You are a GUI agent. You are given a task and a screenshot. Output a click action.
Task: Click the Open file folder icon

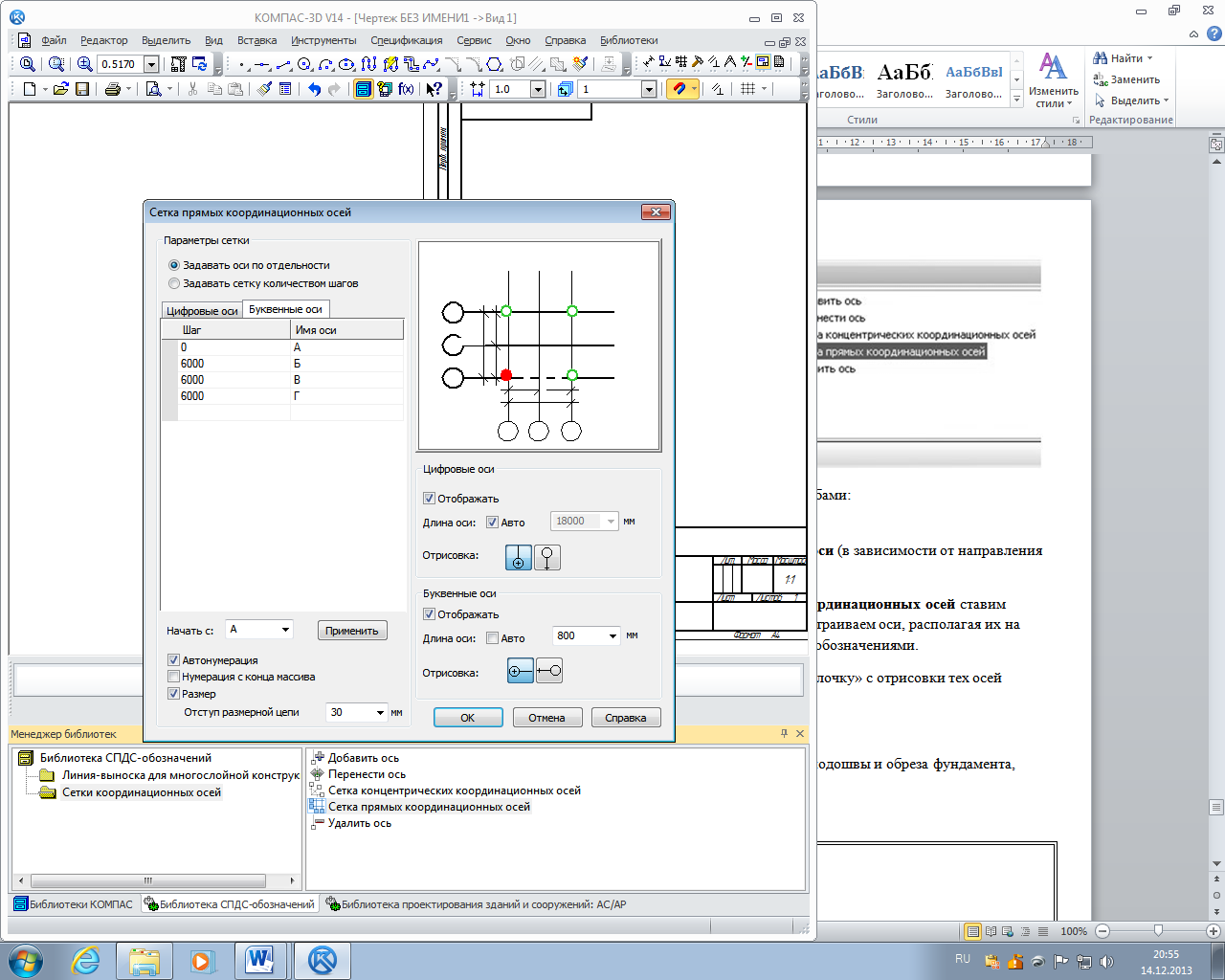(60, 89)
